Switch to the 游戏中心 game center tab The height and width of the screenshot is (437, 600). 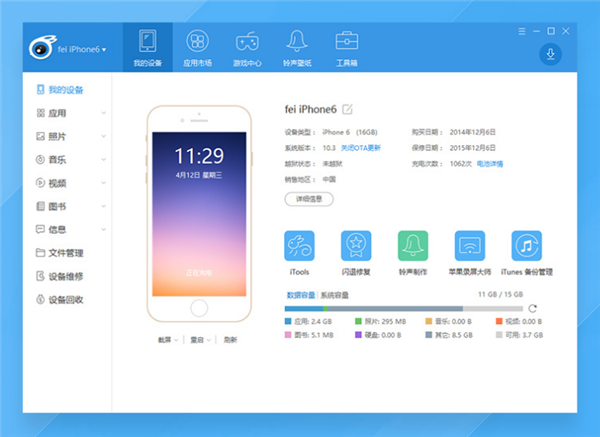pyautogui.click(x=247, y=47)
